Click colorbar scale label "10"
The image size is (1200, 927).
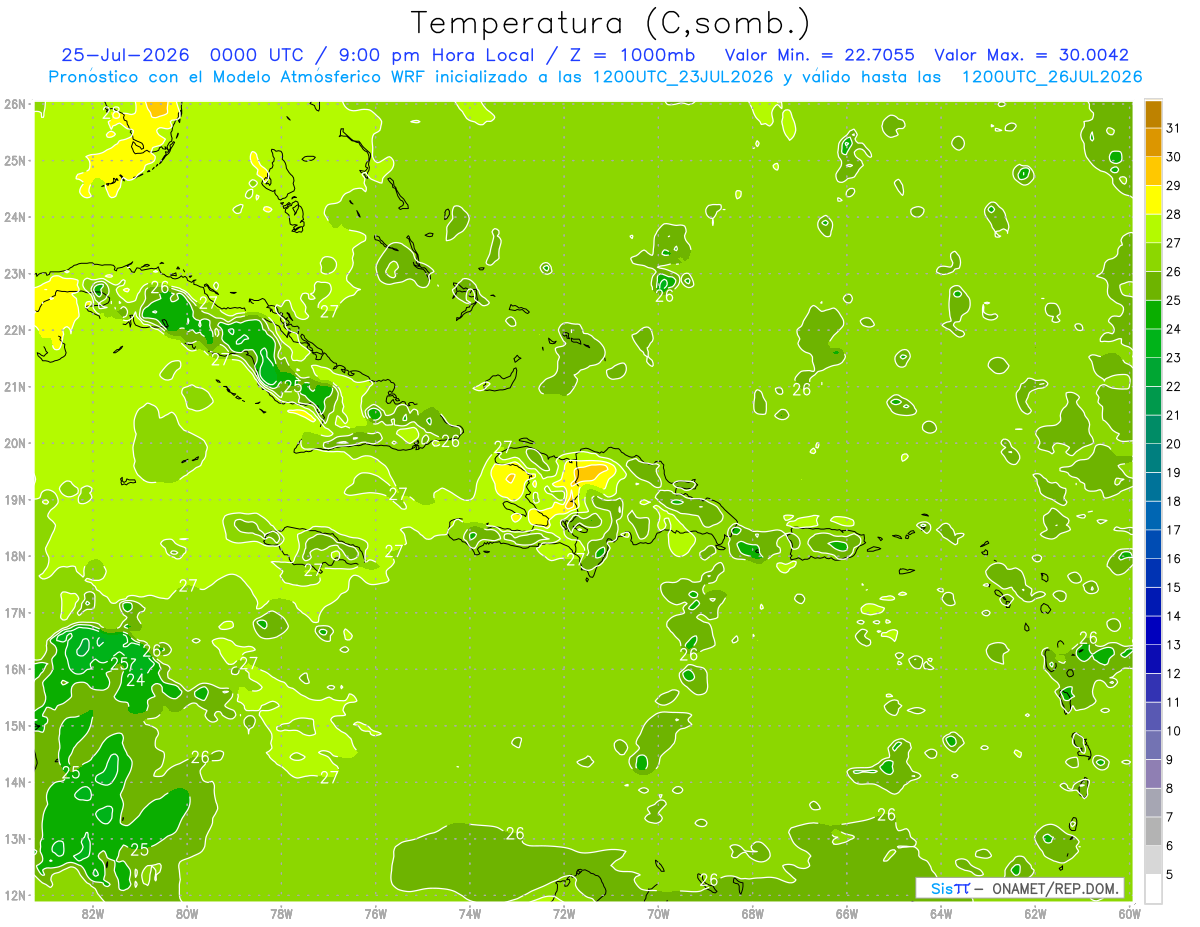(x=1174, y=731)
